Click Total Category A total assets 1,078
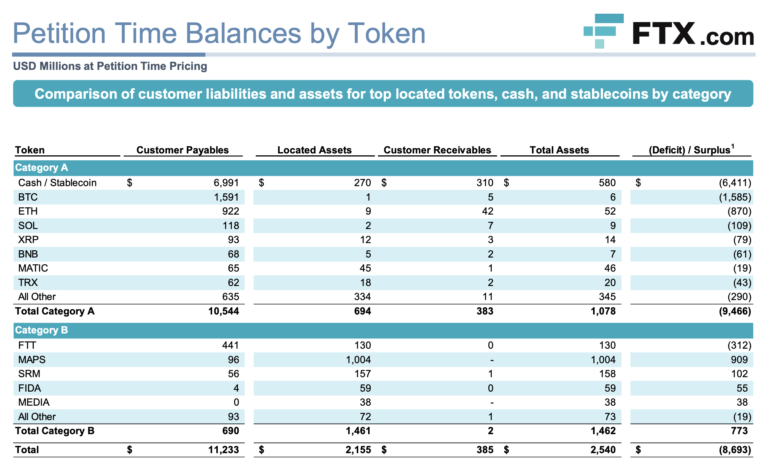768x471 pixels. click(x=603, y=311)
